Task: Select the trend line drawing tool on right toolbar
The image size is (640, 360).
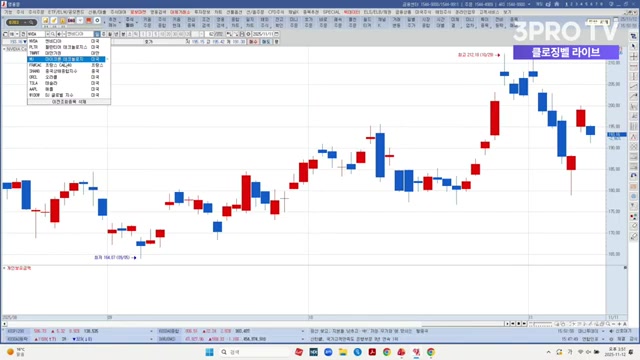Action: [x=633, y=86]
